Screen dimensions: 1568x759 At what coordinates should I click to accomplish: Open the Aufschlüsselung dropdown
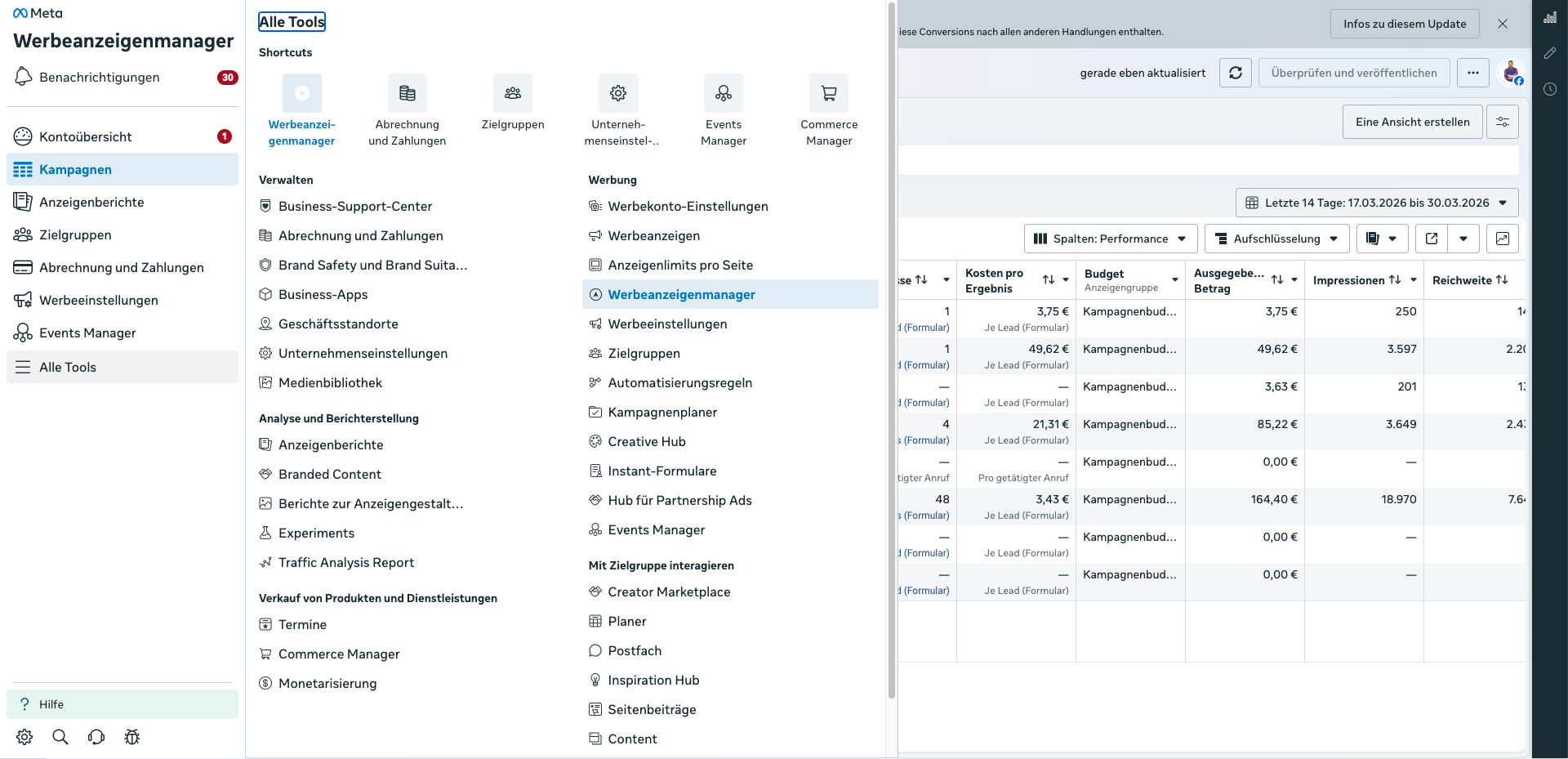pyautogui.click(x=1277, y=239)
